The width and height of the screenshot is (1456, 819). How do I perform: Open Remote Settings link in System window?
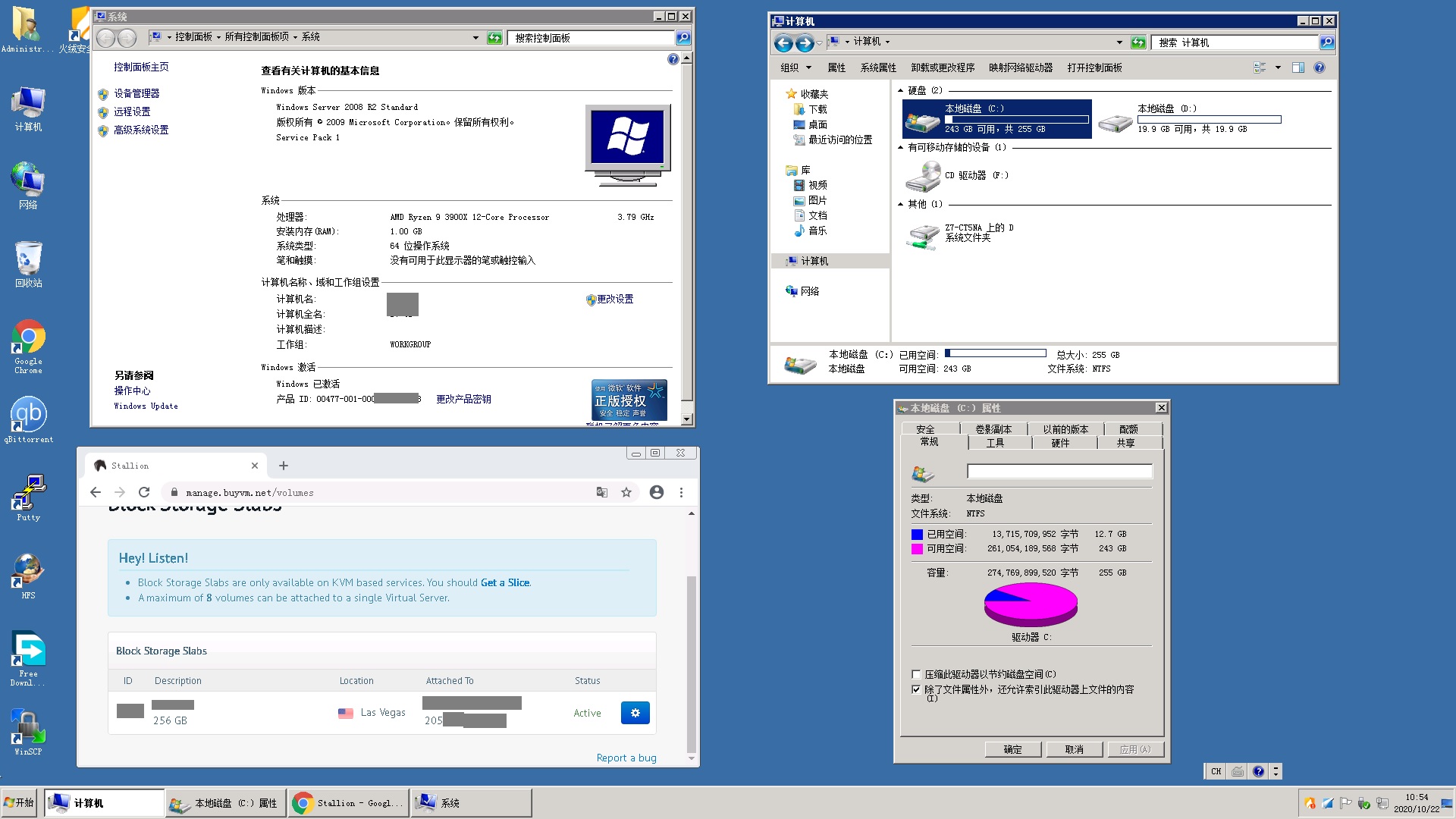pos(132,111)
